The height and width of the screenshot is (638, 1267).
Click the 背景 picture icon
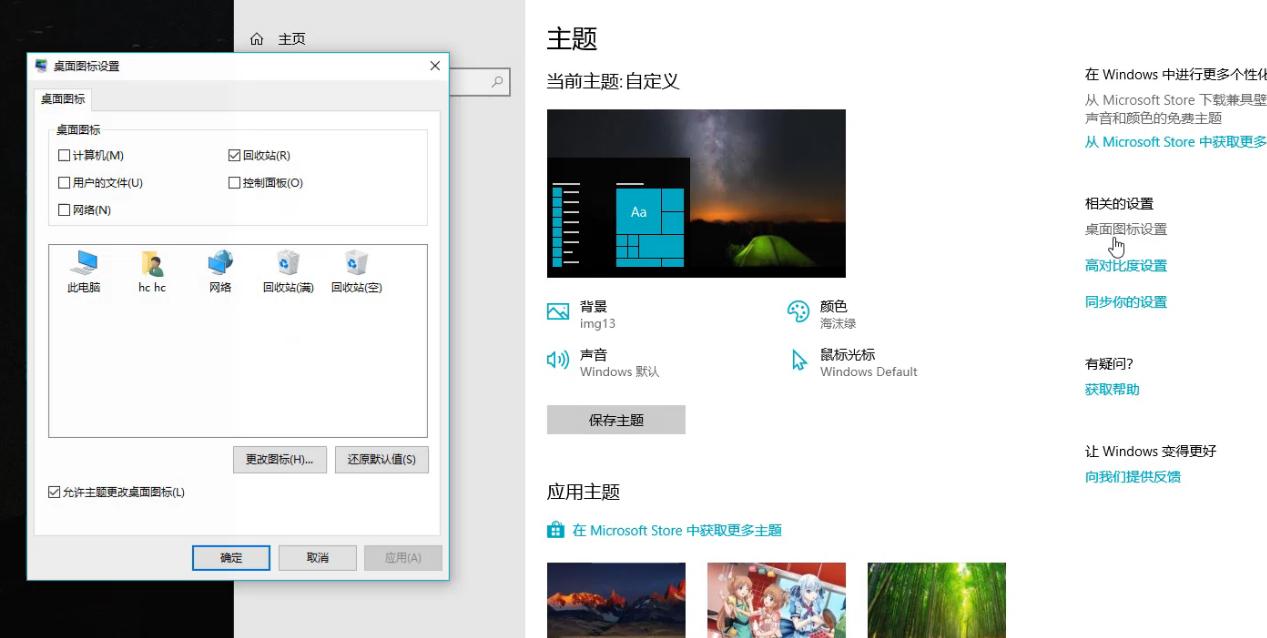[558, 311]
